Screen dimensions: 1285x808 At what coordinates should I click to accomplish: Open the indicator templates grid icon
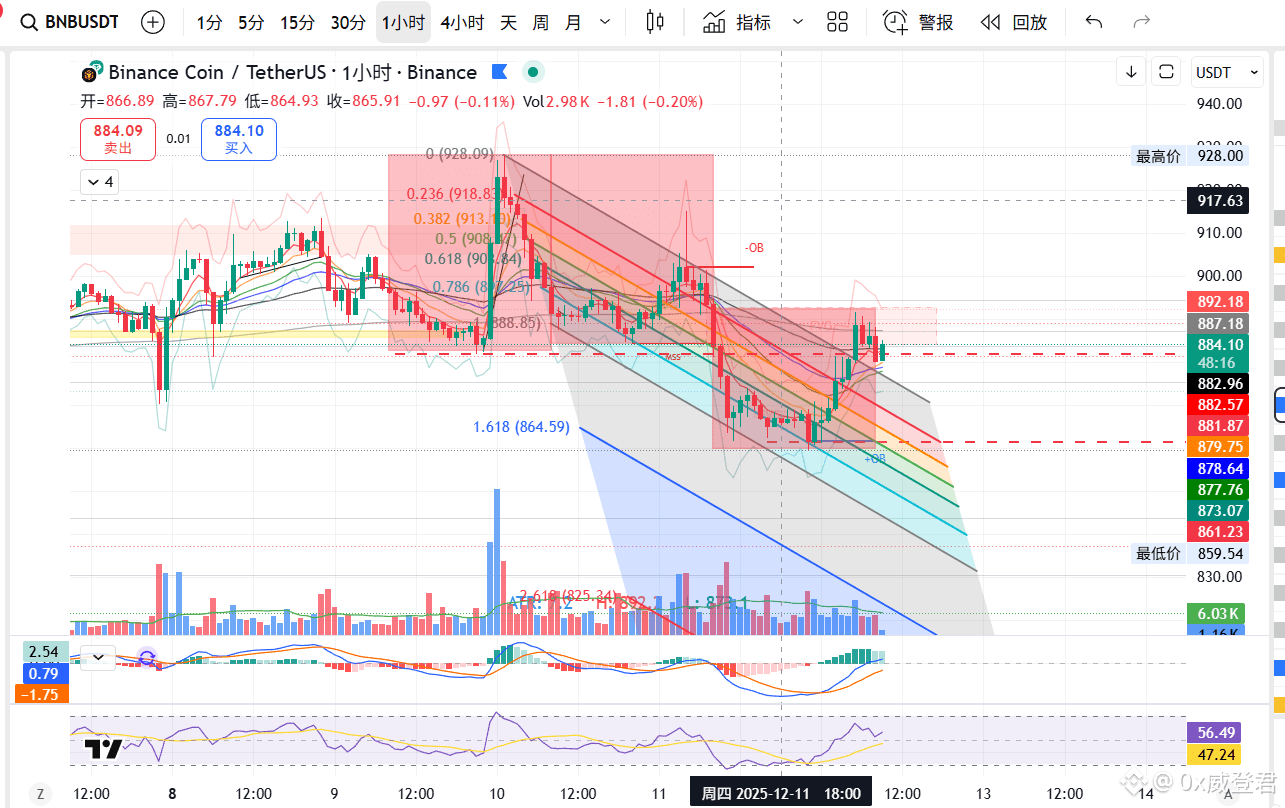tap(838, 22)
